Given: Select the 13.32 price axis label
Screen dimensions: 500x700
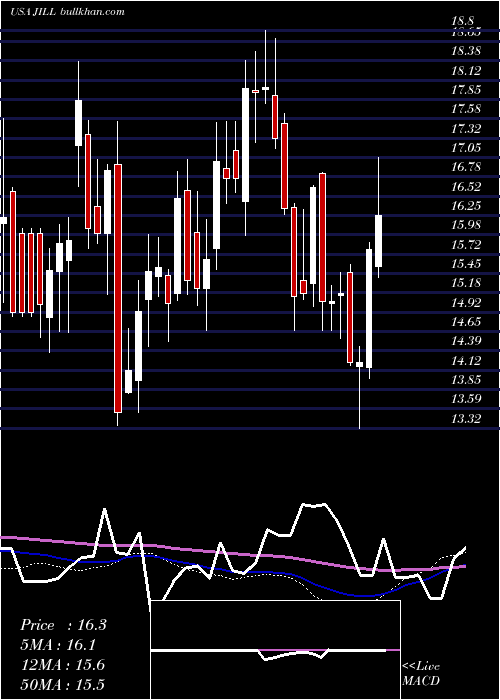Looking at the screenshot, I should click(x=466, y=419).
